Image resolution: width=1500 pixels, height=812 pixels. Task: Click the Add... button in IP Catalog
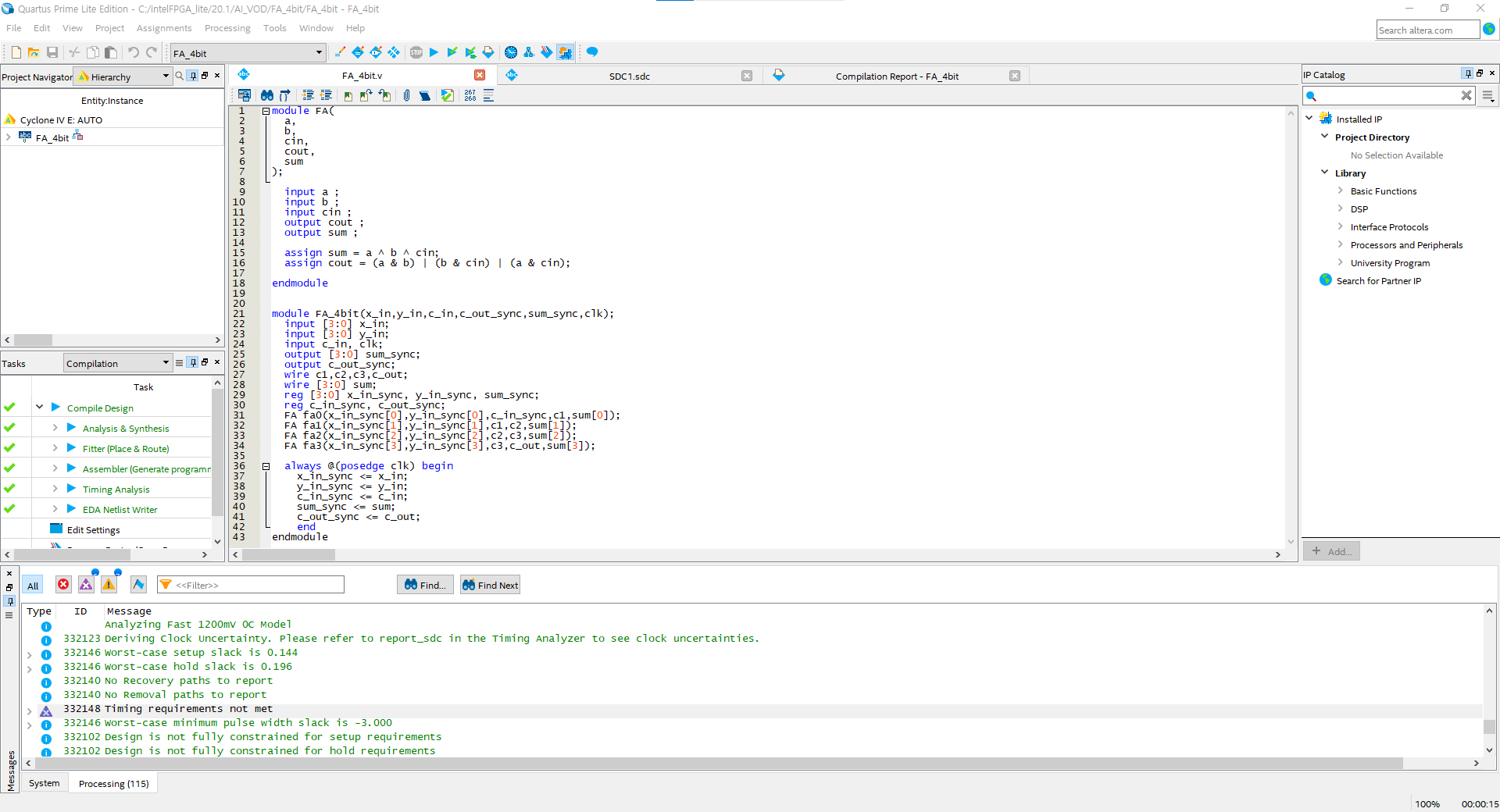click(x=1332, y=551)
